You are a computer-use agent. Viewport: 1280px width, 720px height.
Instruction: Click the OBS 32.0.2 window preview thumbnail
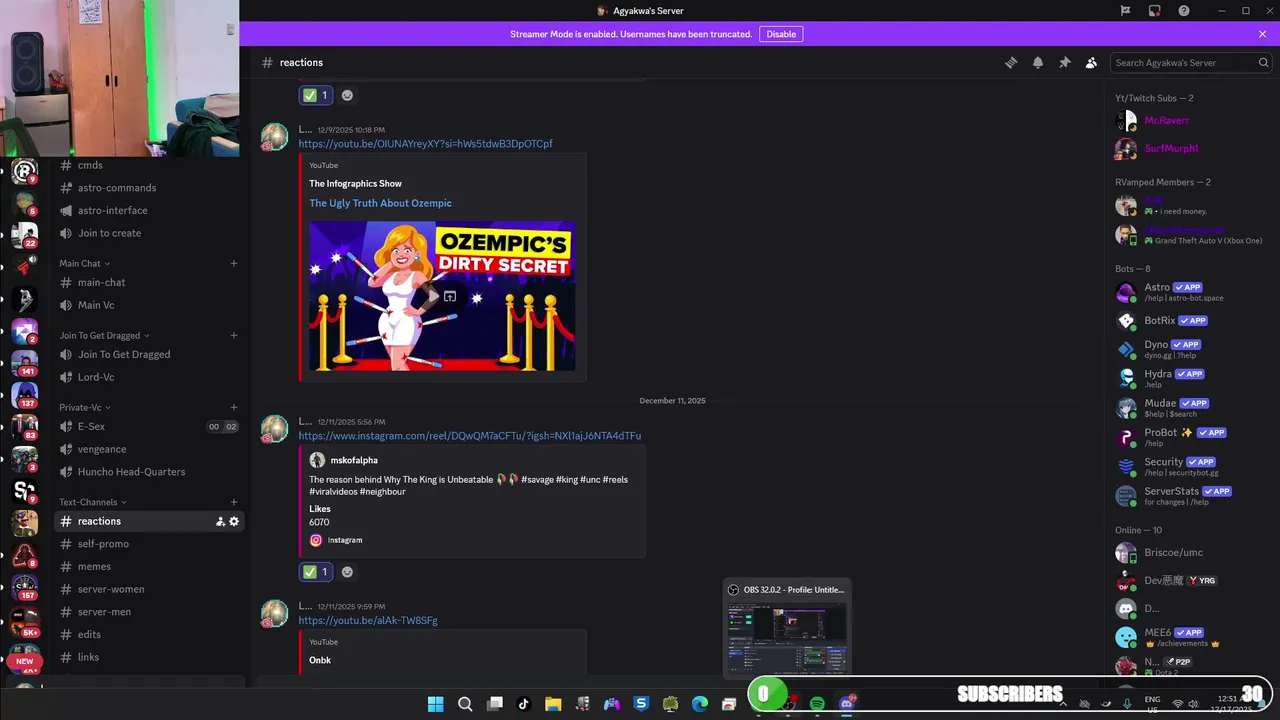pos(788,639)
